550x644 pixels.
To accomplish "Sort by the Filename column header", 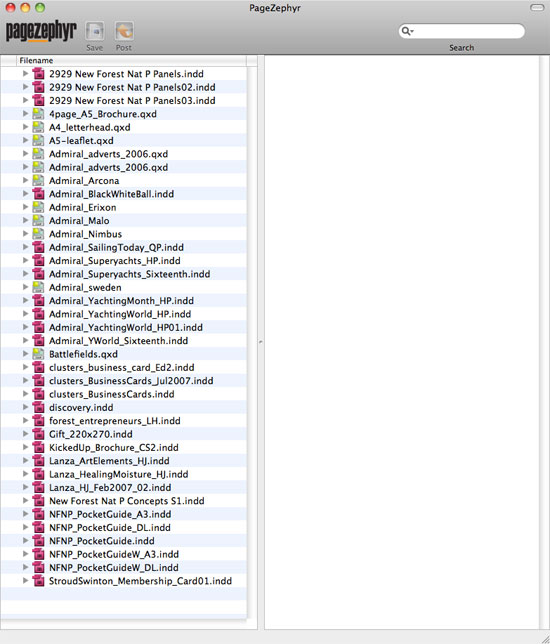I will coord(131,60).
